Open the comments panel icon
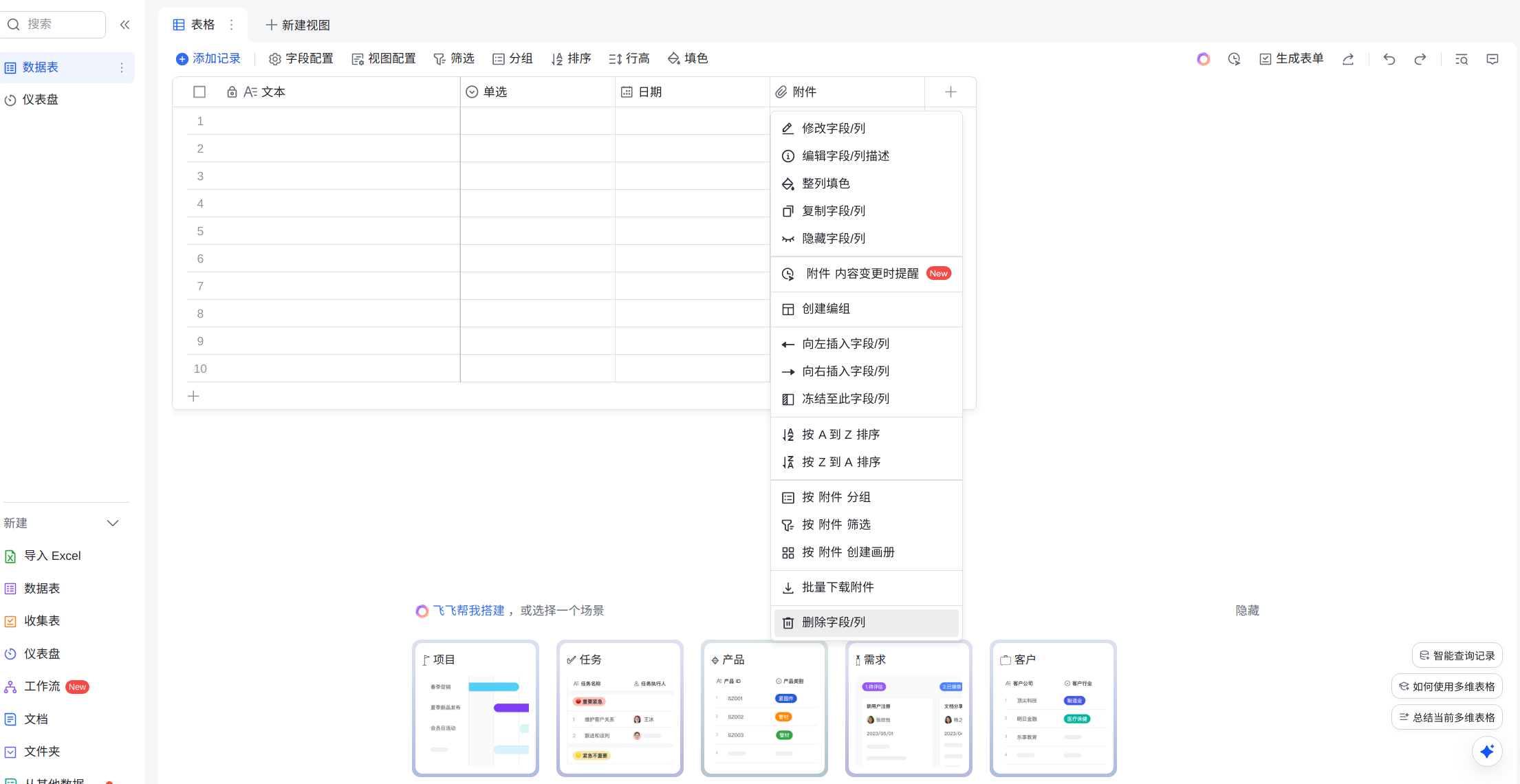This screenshot has width=1520, height=784. (x=1492, y=59)
